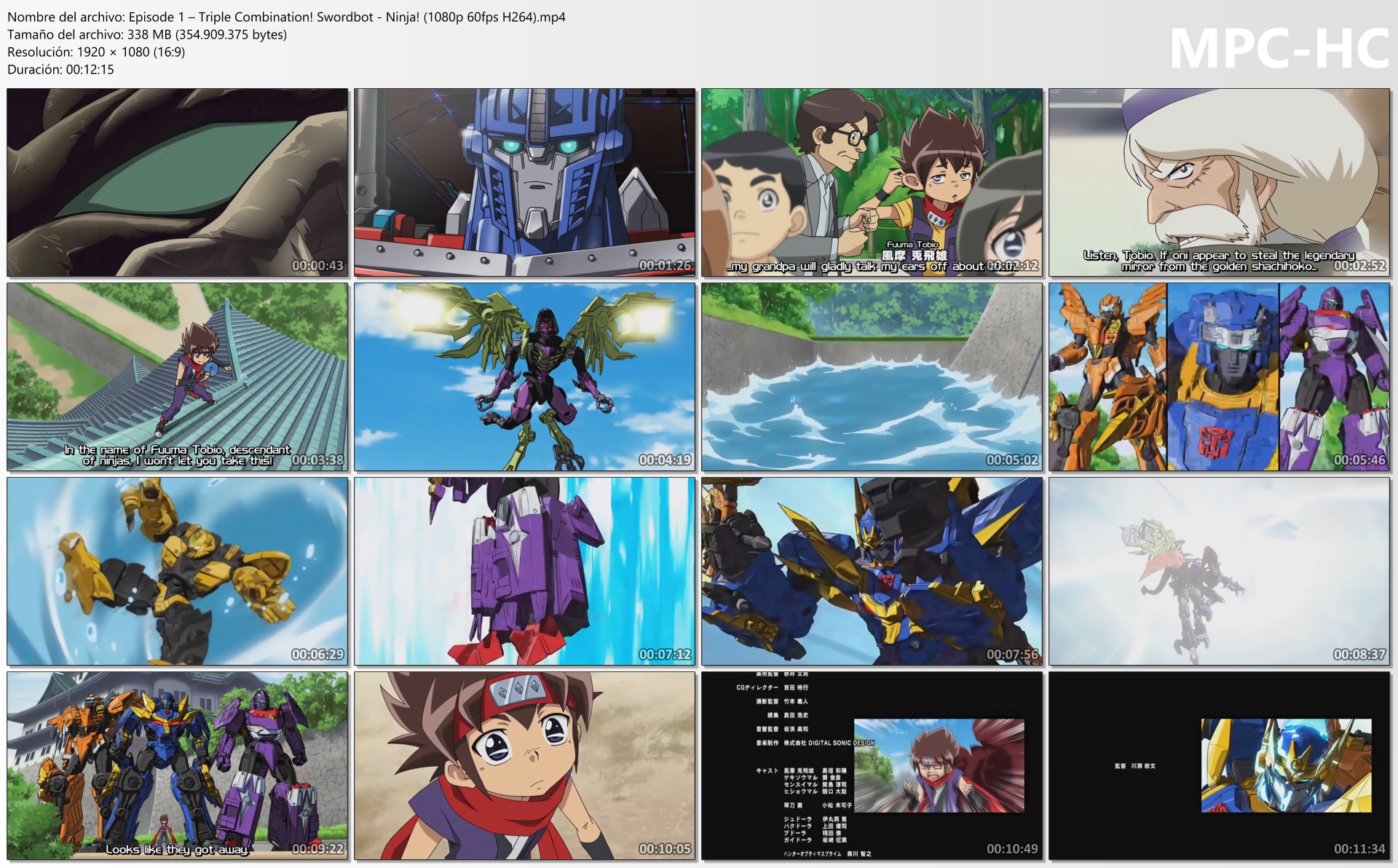The image size is (1398, 868).
Task: Open the frame timestamped 00:02:12
Action: pos(872,183)
